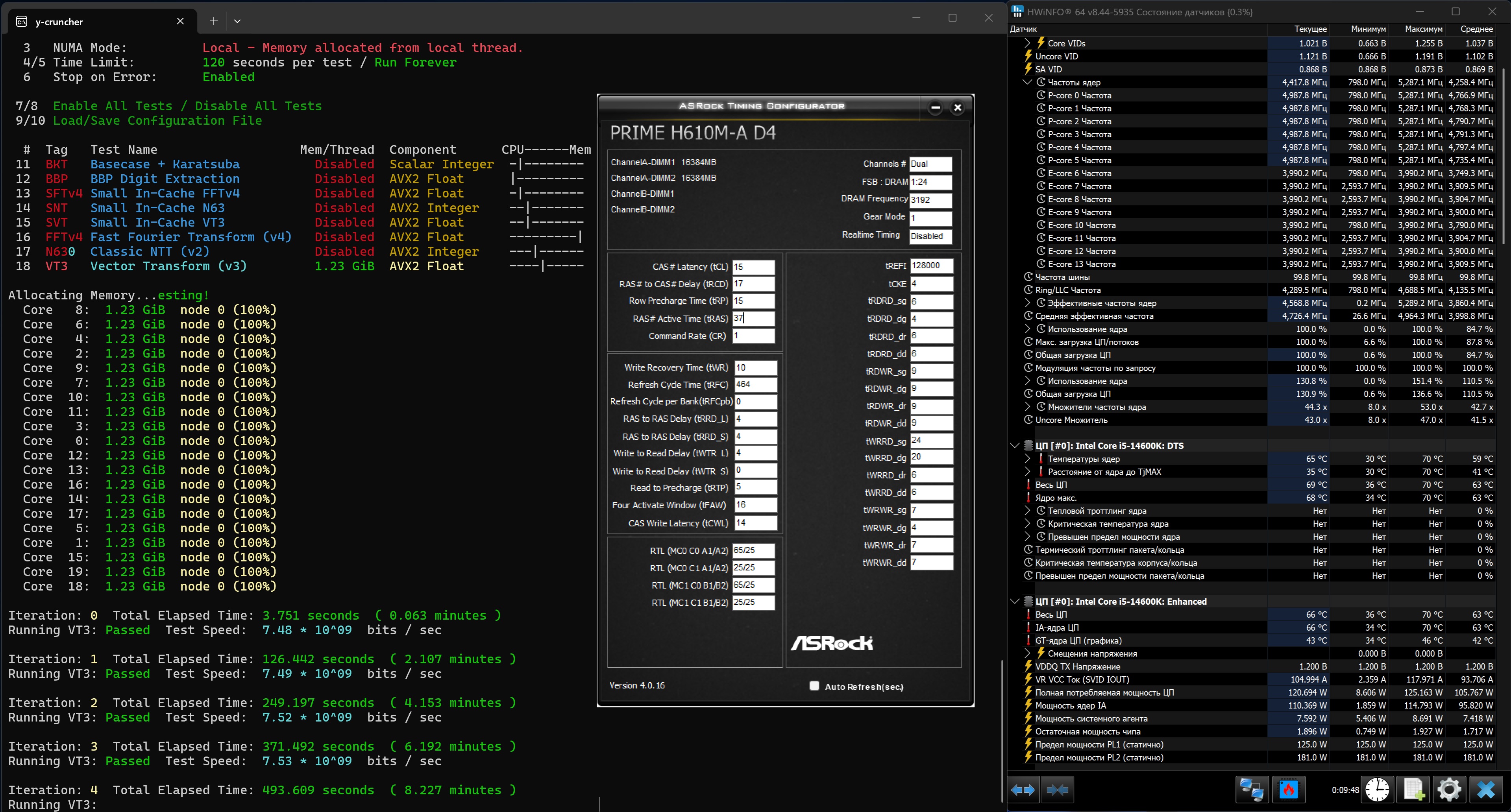Open the terminal tab dropdown chevron

pos(237,21)
